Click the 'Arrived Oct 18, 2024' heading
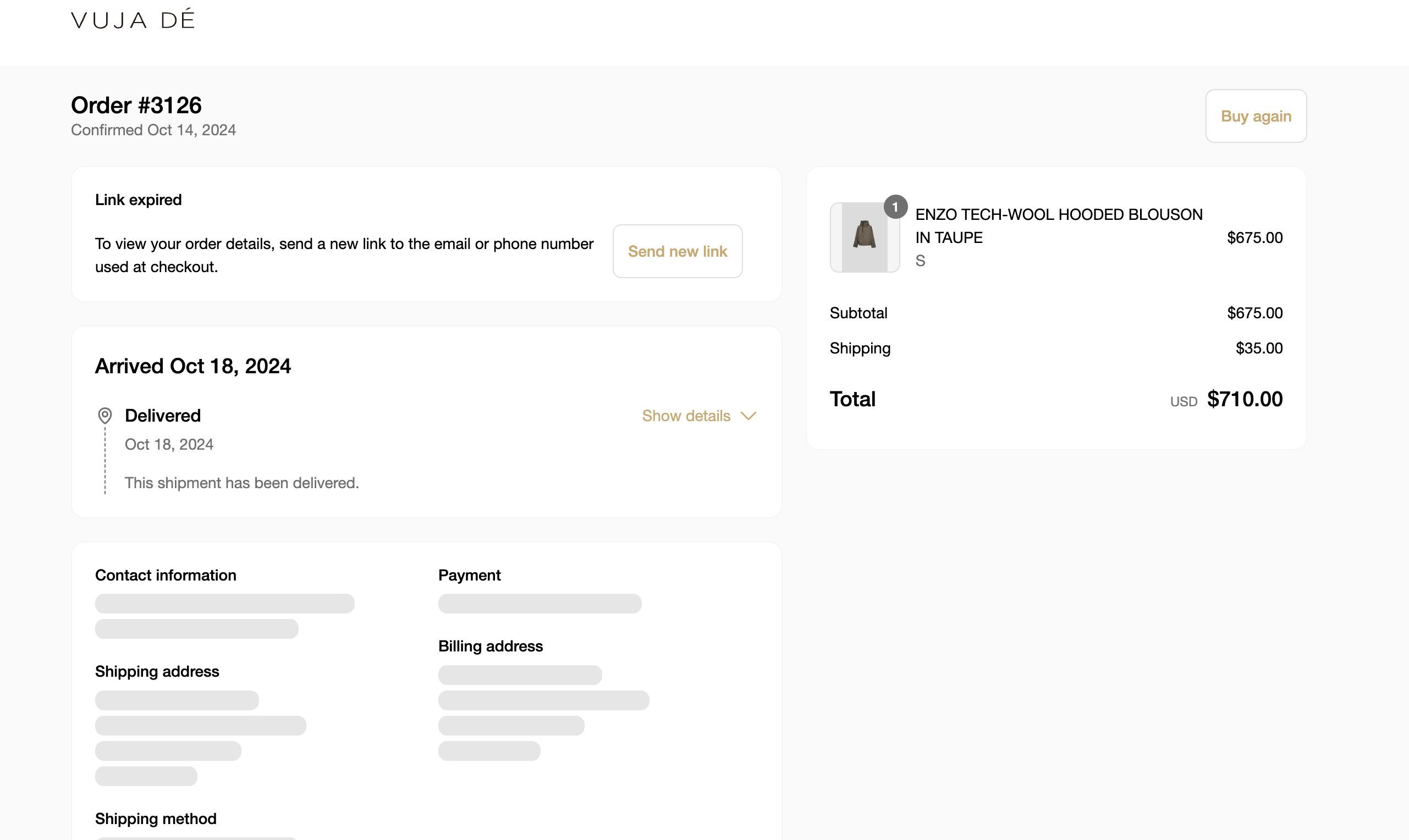Image resolution: width=1409 pixels, height=840 pixels. tap(193, 366)
